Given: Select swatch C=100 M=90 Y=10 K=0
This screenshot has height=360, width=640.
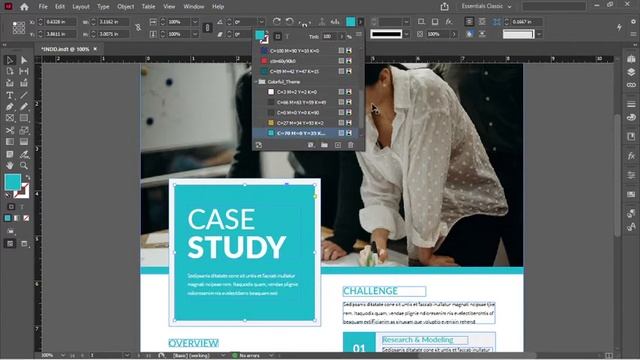Looking at the screenshot, I should [306, 51].
